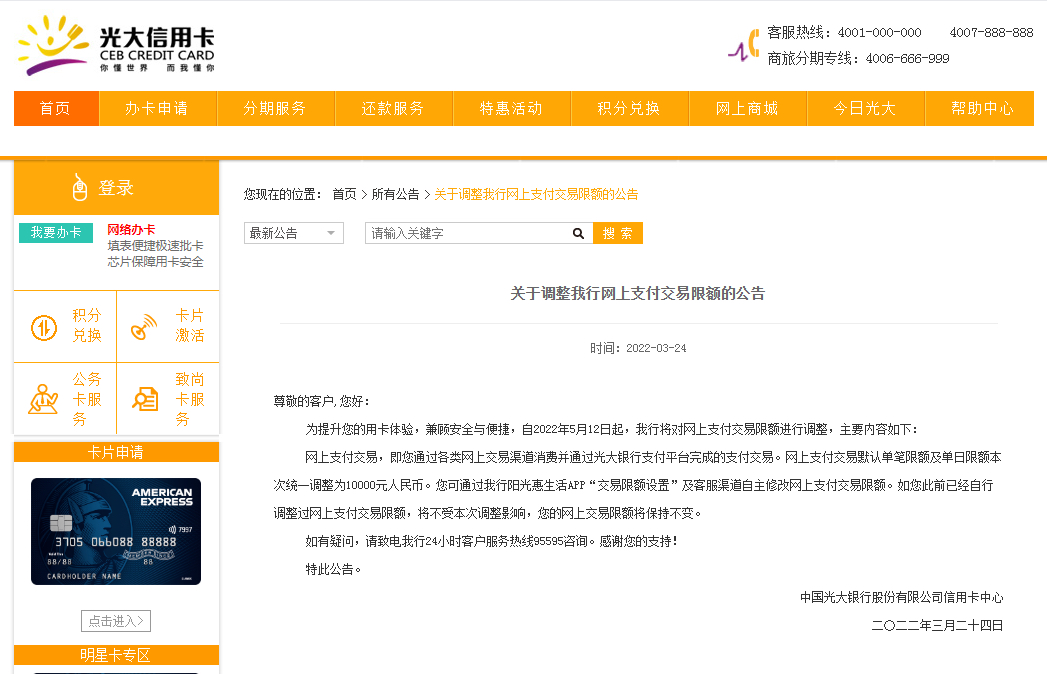Click the customer hotline phone icon
1047x674 pixels.
(x=743, y=46)
